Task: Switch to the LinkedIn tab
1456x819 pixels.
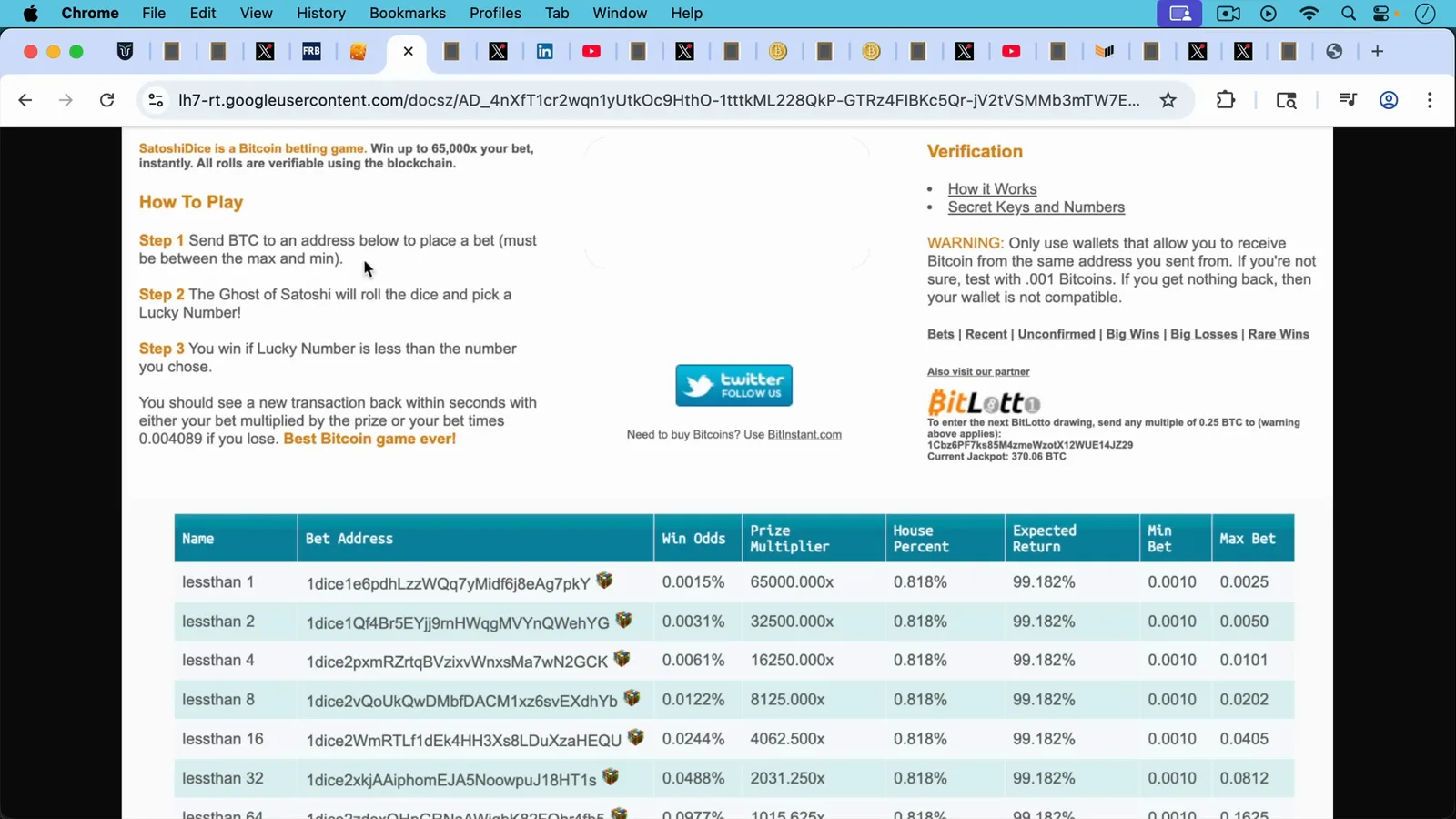Action: coord(544,52)
